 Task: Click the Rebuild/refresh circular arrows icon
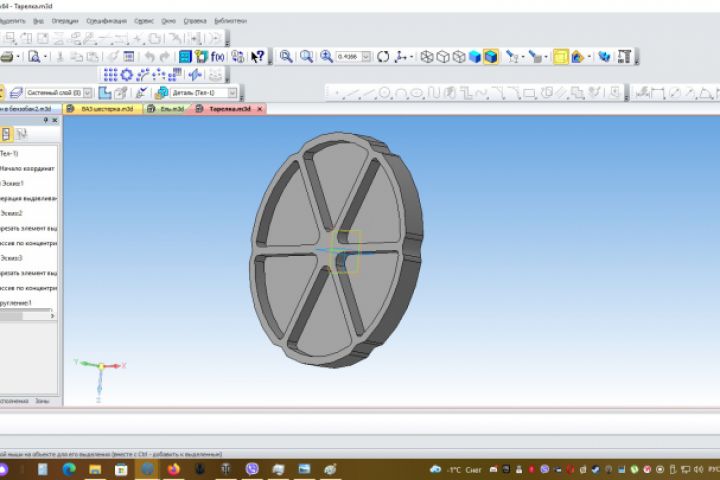click(383, 57)
